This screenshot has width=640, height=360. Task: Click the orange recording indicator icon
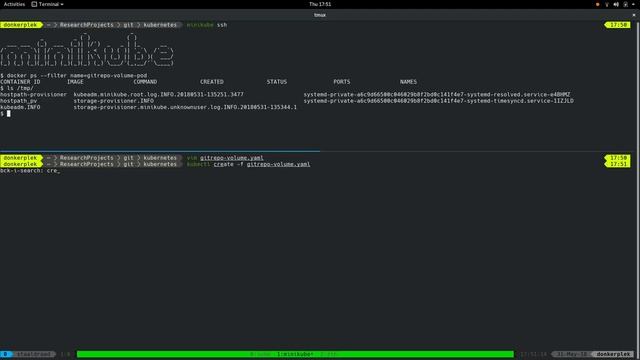point(598,4)
